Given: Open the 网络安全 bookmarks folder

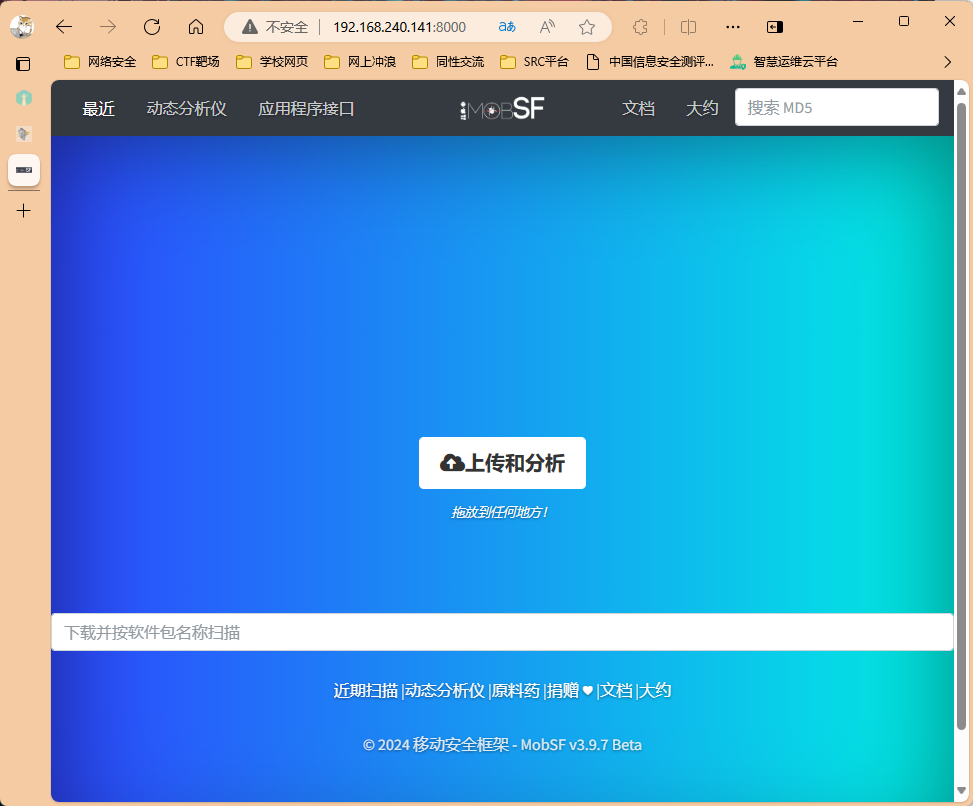Looking at the screenshot, I should (100, 62).
